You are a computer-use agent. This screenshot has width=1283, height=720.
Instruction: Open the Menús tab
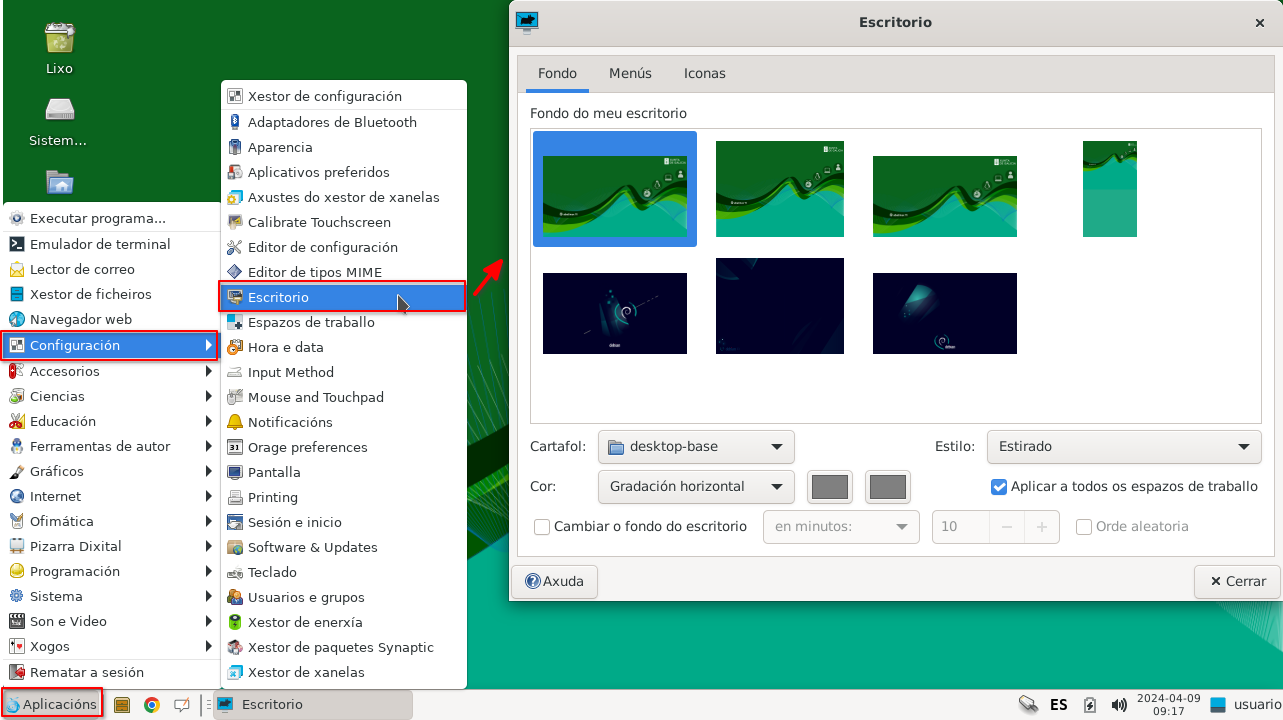(x=631, y=72)
